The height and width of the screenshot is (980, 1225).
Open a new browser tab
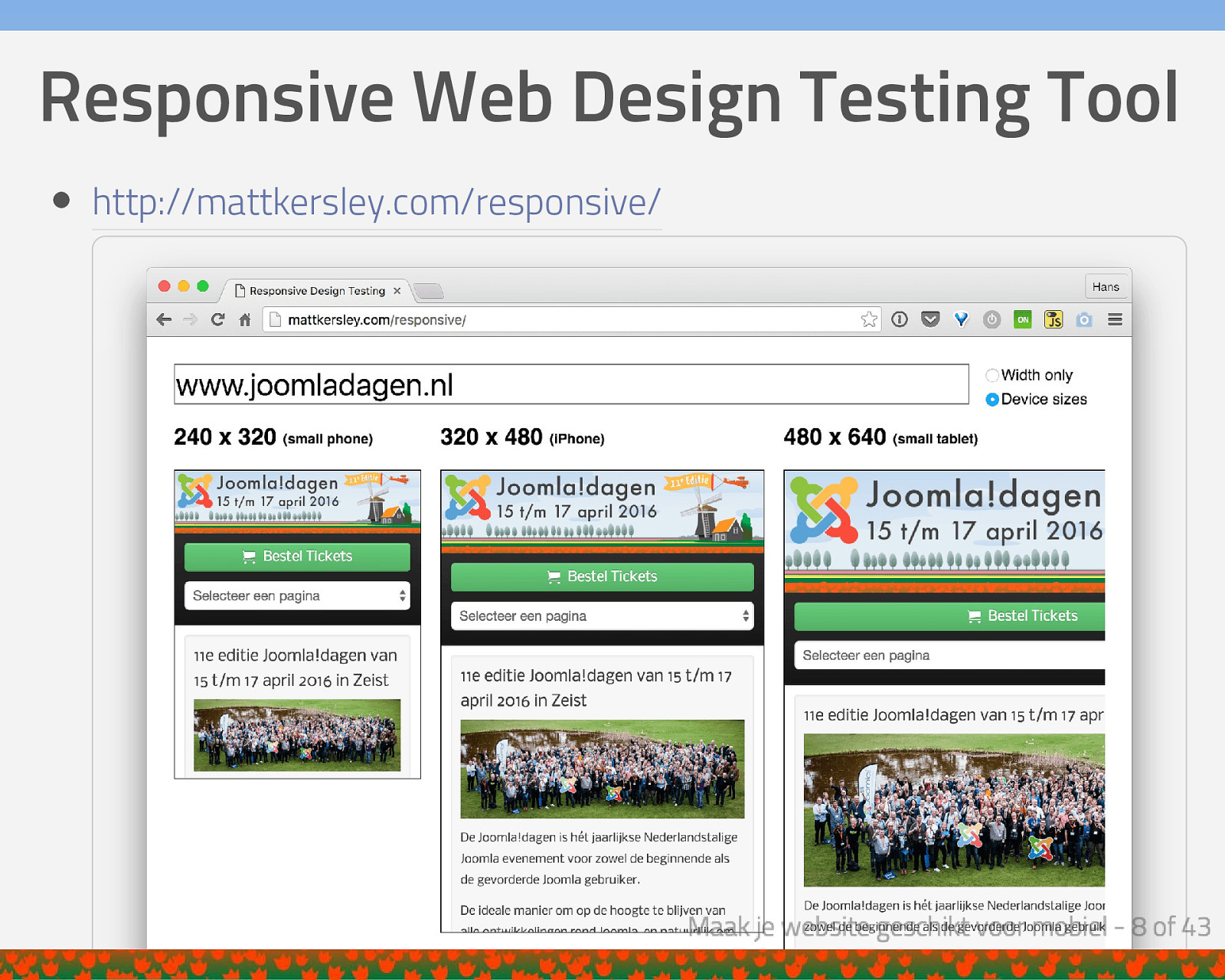[x=429, y=291]
